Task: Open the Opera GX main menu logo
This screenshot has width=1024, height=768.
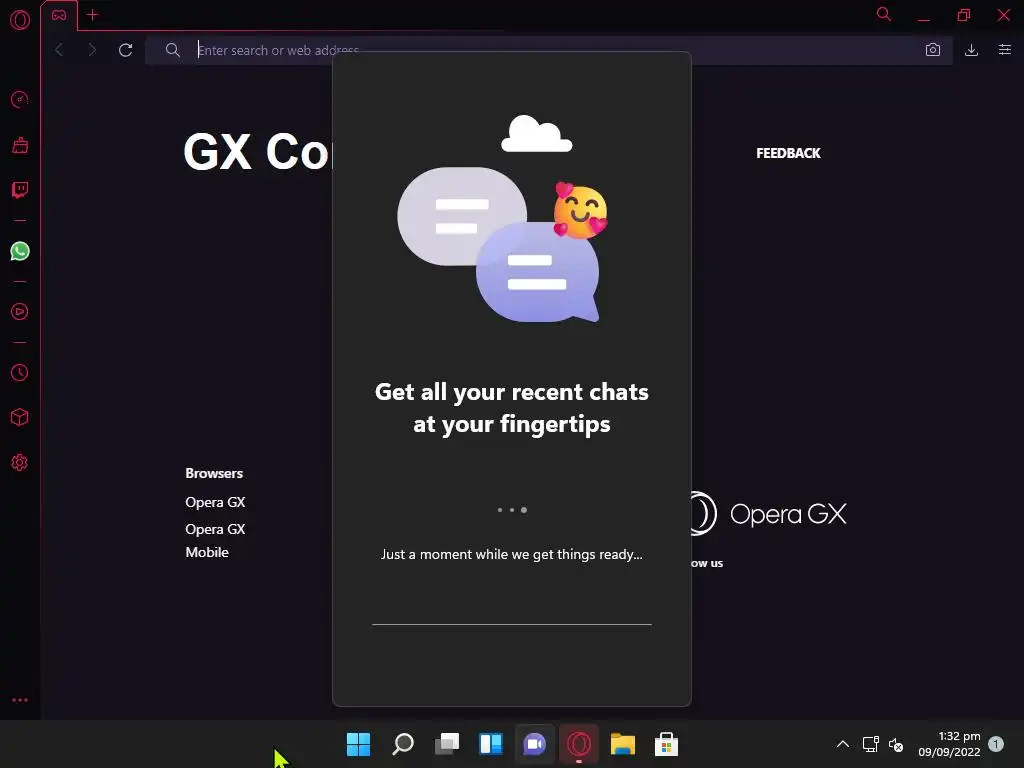Action: point(20,20)
